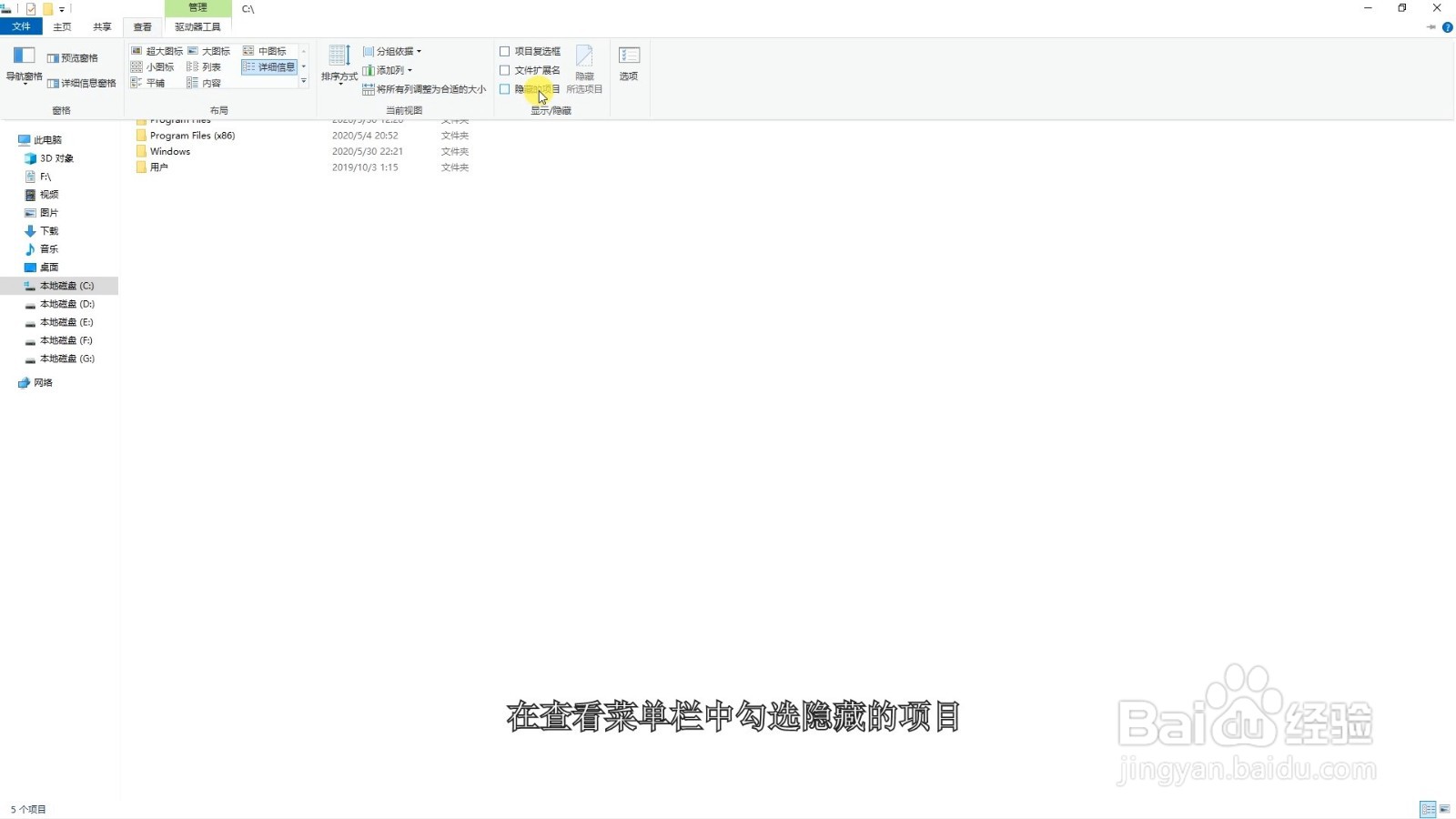Open F:\ entry in navigation pane
1456x819 pixels.
[37, 177]
